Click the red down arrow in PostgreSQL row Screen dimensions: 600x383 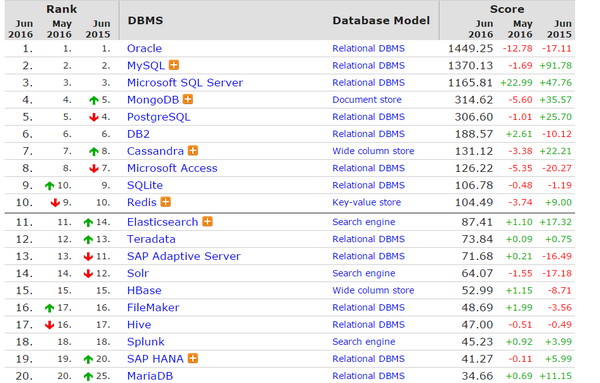tap(94, 117)
